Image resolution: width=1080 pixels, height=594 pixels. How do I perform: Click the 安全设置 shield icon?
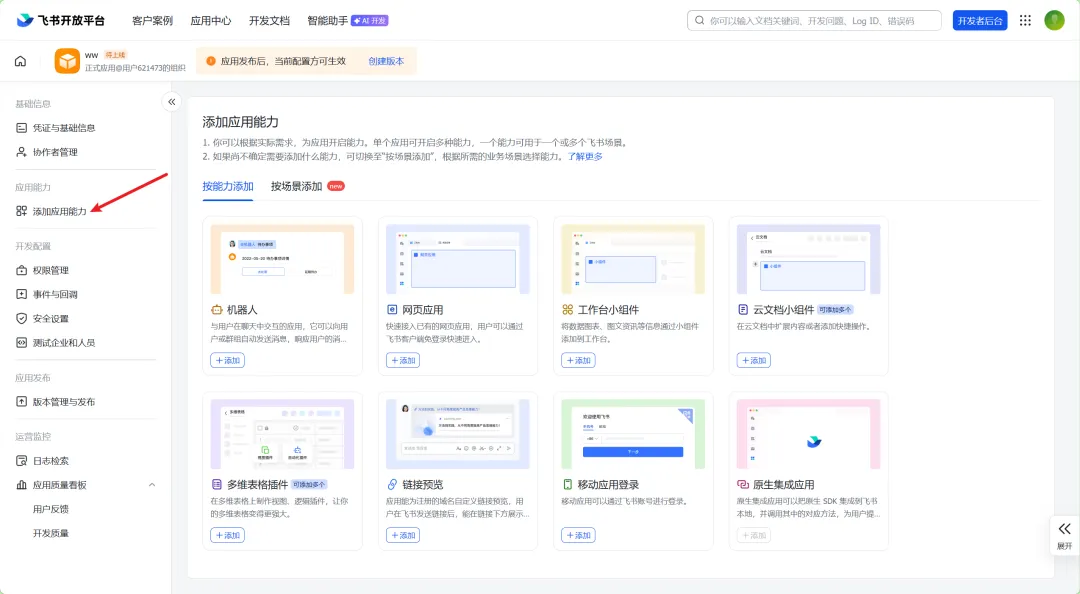21,318
